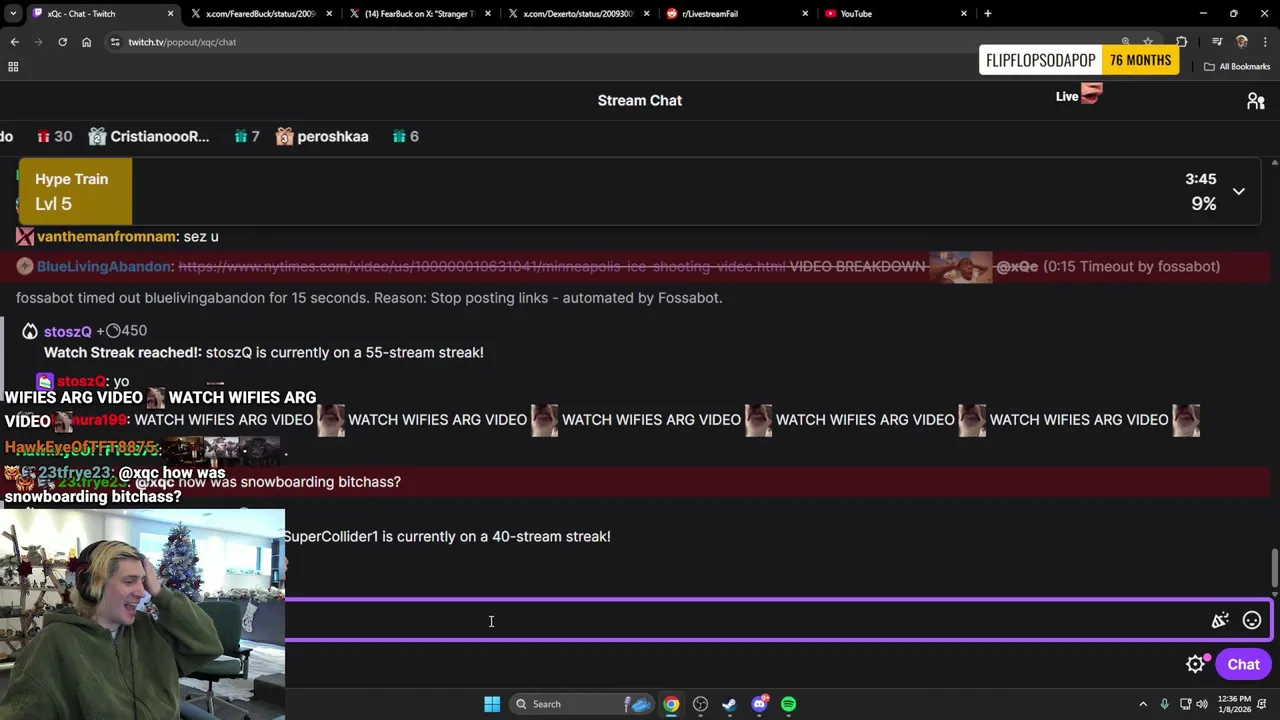Switch to the xQc - Chat - Twitch tab
The image size is (1280, 720).
pyautogui.click(x=102, y=14)
